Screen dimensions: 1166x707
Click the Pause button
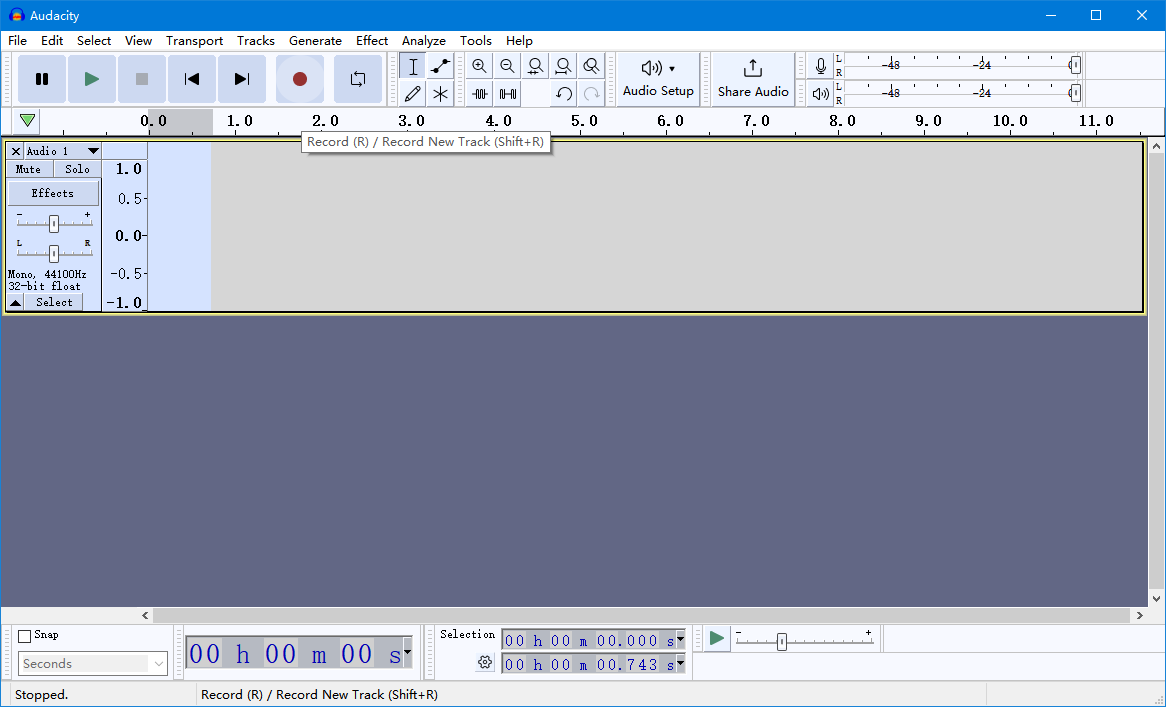point(42,79)
